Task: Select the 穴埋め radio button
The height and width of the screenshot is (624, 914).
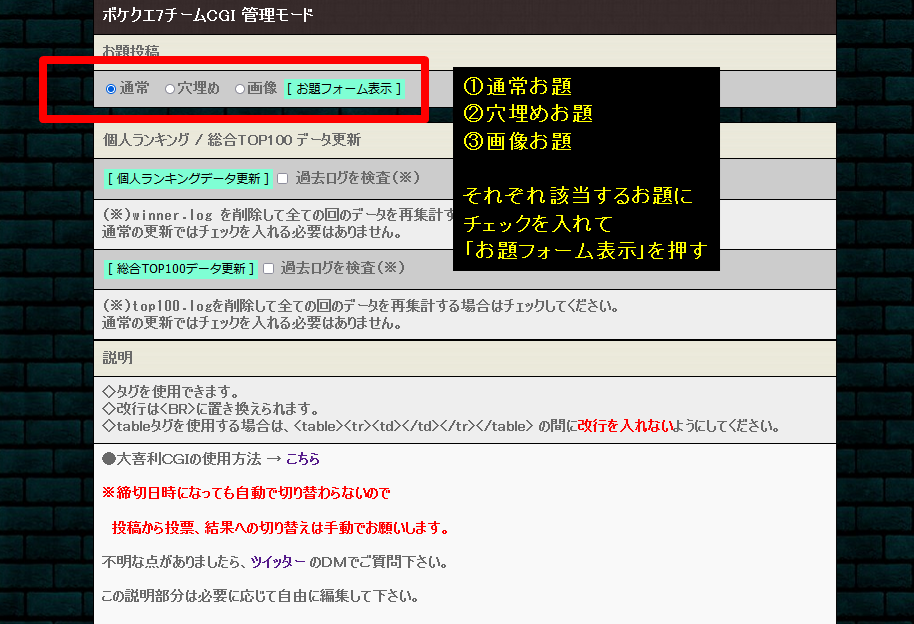Action: (x=170, y=89)
